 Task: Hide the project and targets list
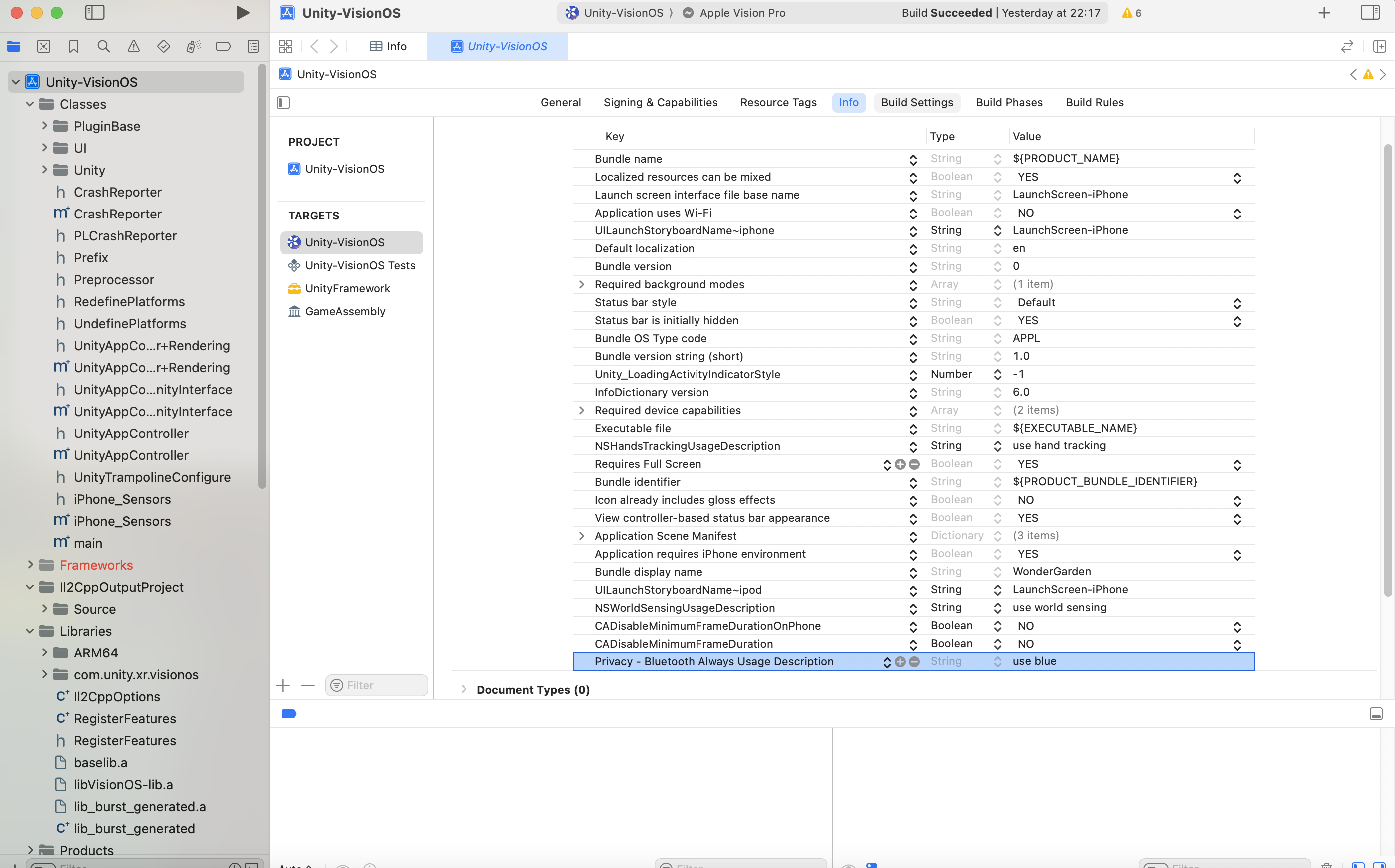(283, 103)
